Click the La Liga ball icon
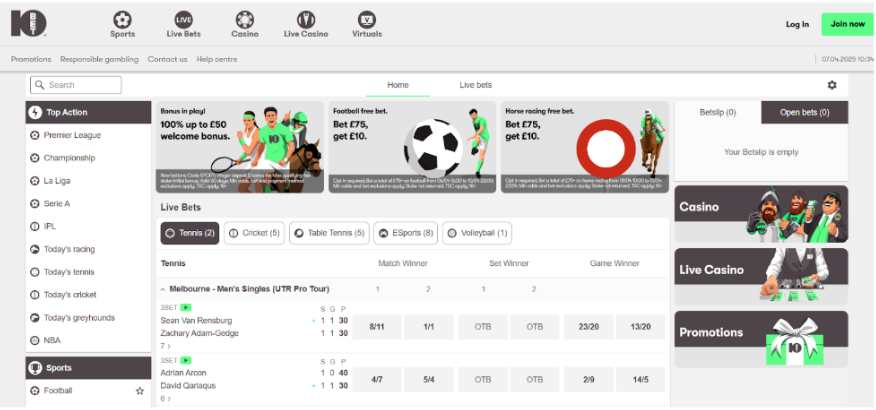876x410 pixels. click(35, 181)
